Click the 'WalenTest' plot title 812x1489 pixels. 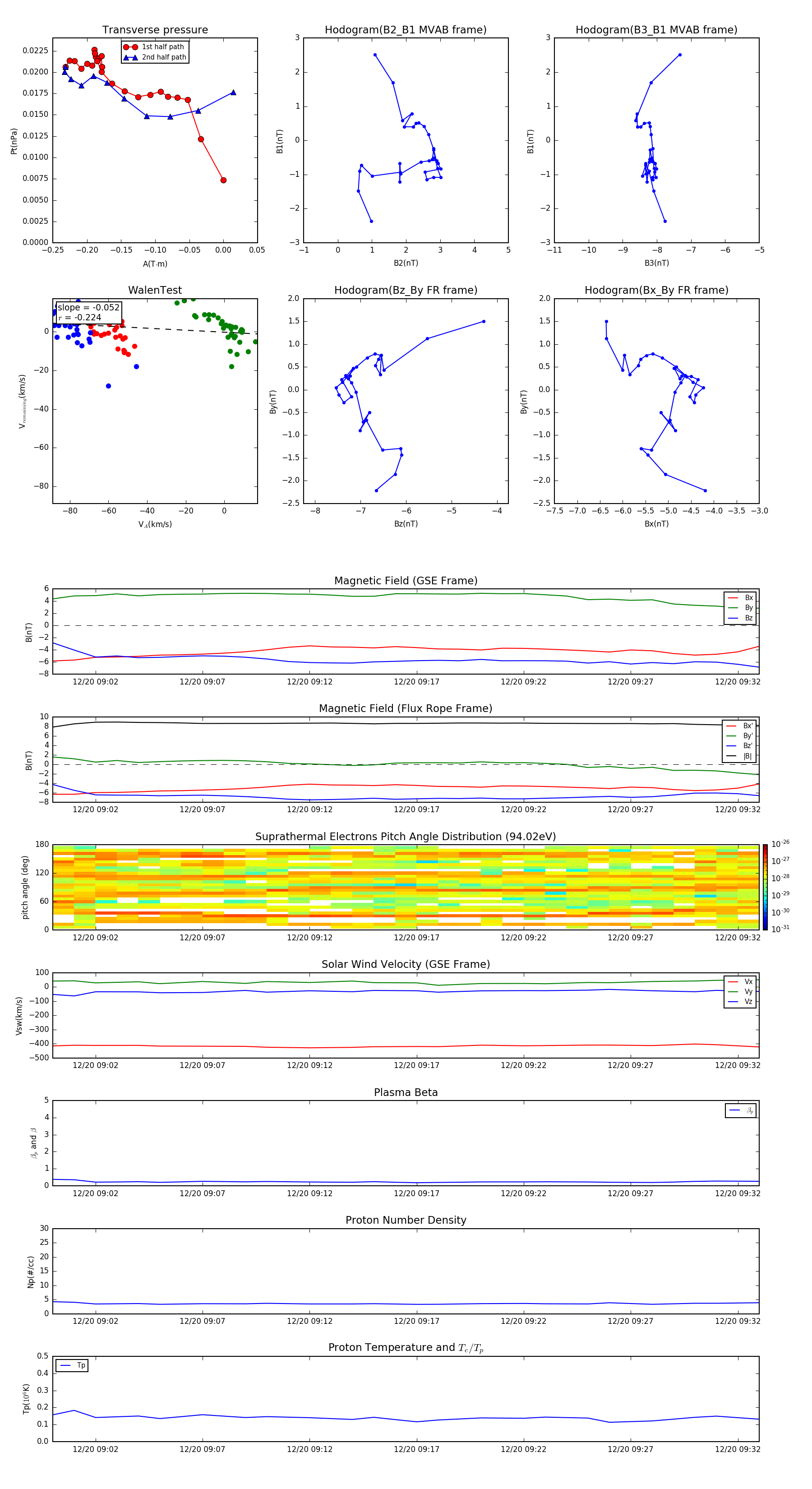(155, 290)
